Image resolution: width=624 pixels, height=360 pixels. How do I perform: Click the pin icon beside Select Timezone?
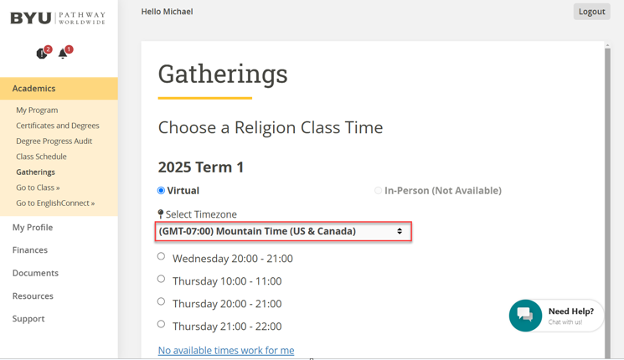(160, 214)
